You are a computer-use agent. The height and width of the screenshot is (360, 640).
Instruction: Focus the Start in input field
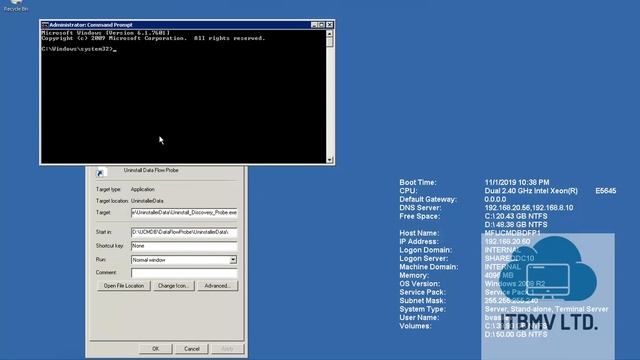pyautogui.click(x=184, y=232)
